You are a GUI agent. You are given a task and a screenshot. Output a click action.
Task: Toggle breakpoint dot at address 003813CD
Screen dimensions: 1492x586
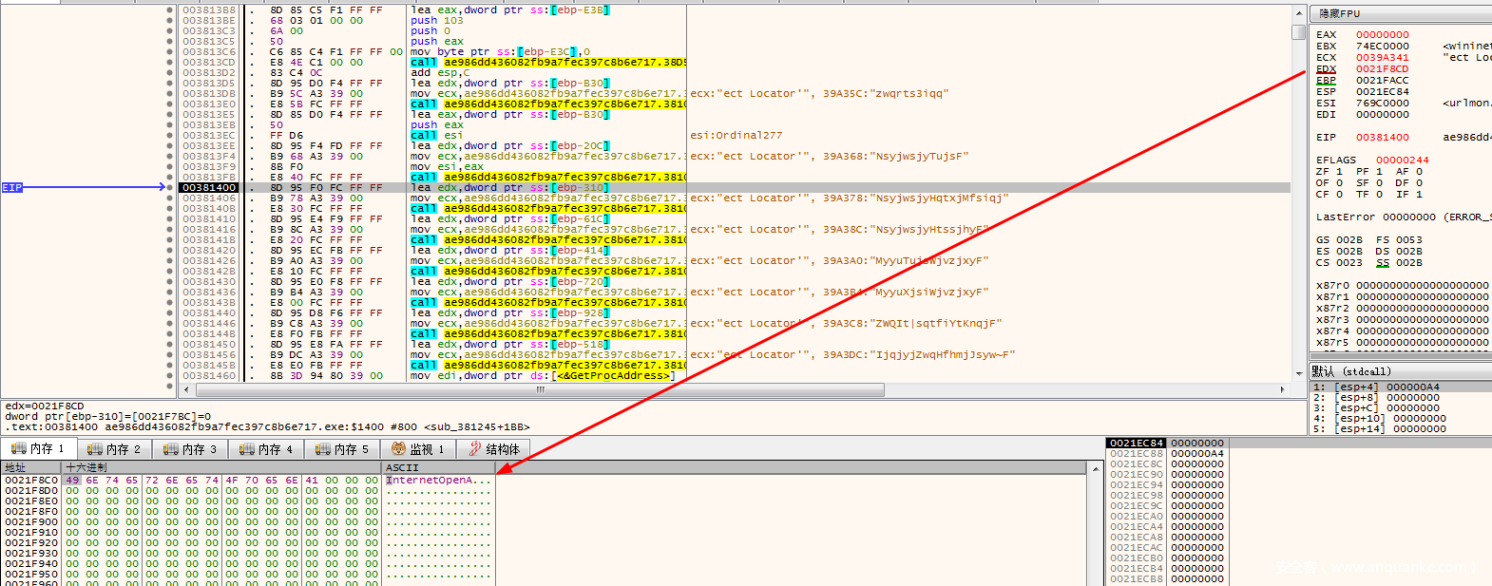(x=169, y=62)
